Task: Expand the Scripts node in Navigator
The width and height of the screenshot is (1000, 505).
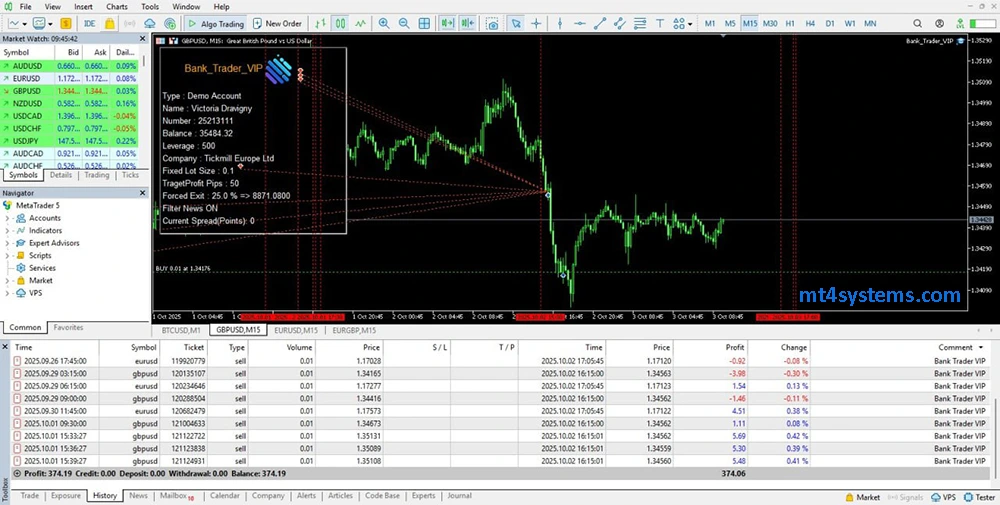Action: click(7, 256)
